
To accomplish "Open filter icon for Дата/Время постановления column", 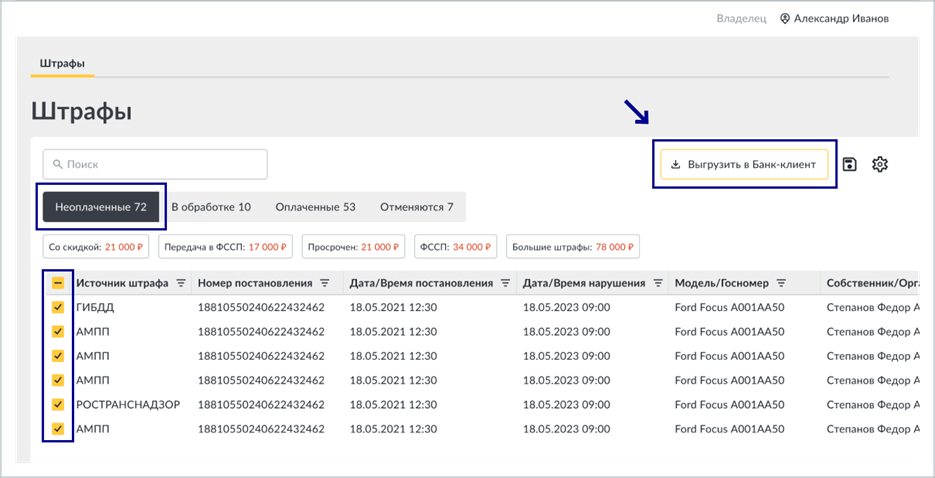I will coord(505,283).
